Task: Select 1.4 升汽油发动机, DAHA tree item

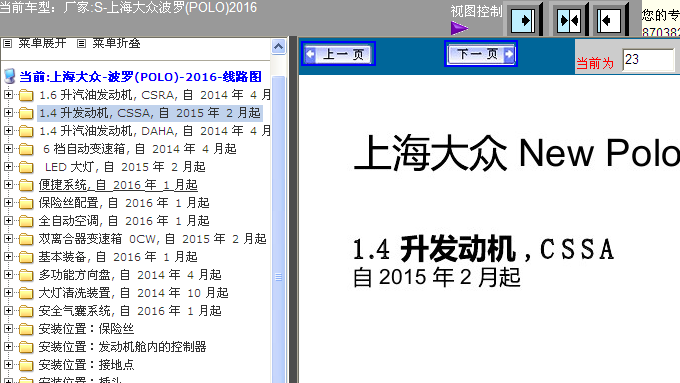Action: 154,131
